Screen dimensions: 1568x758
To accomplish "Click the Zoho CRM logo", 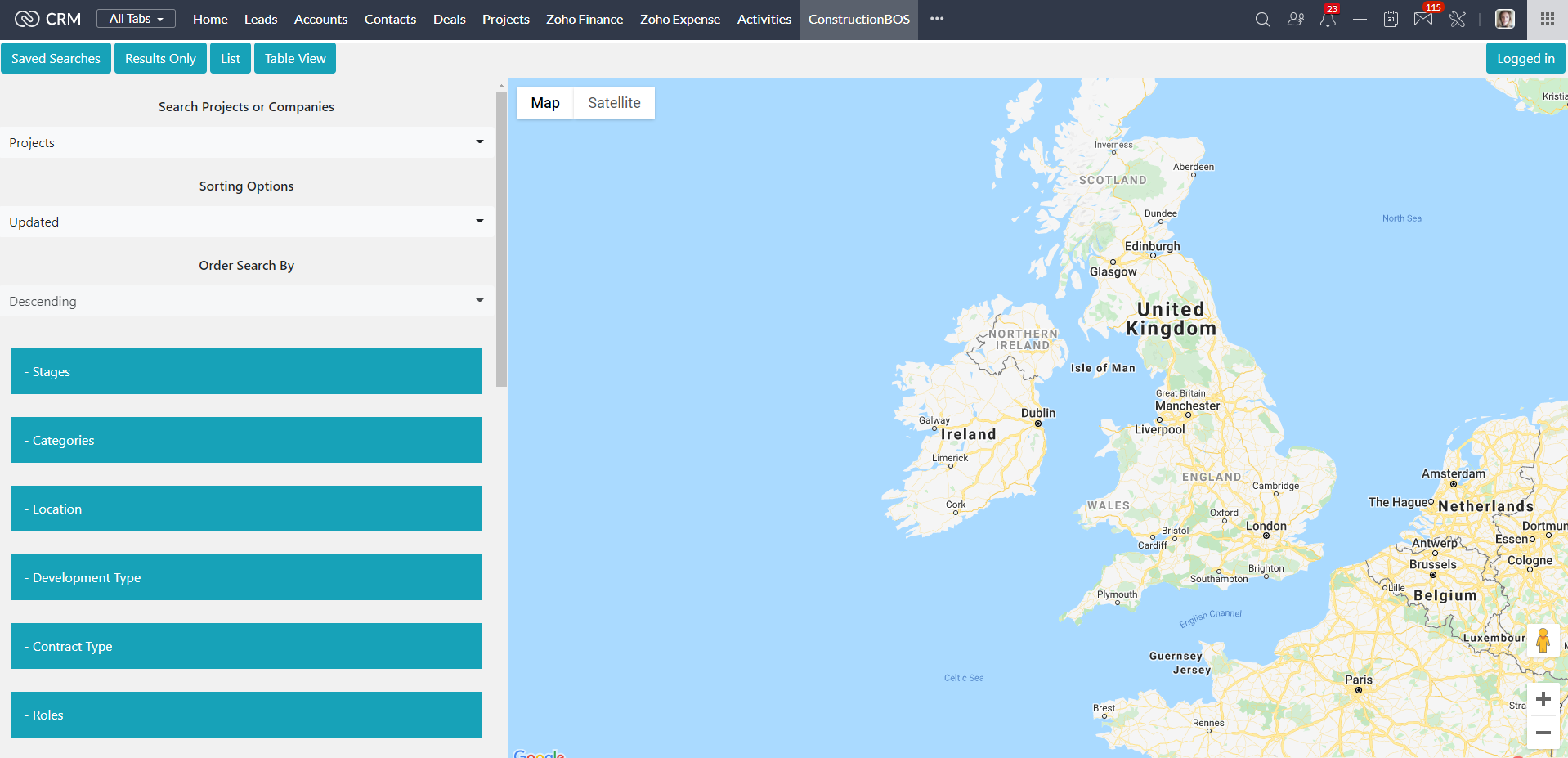I will click(x=48, y=19).
